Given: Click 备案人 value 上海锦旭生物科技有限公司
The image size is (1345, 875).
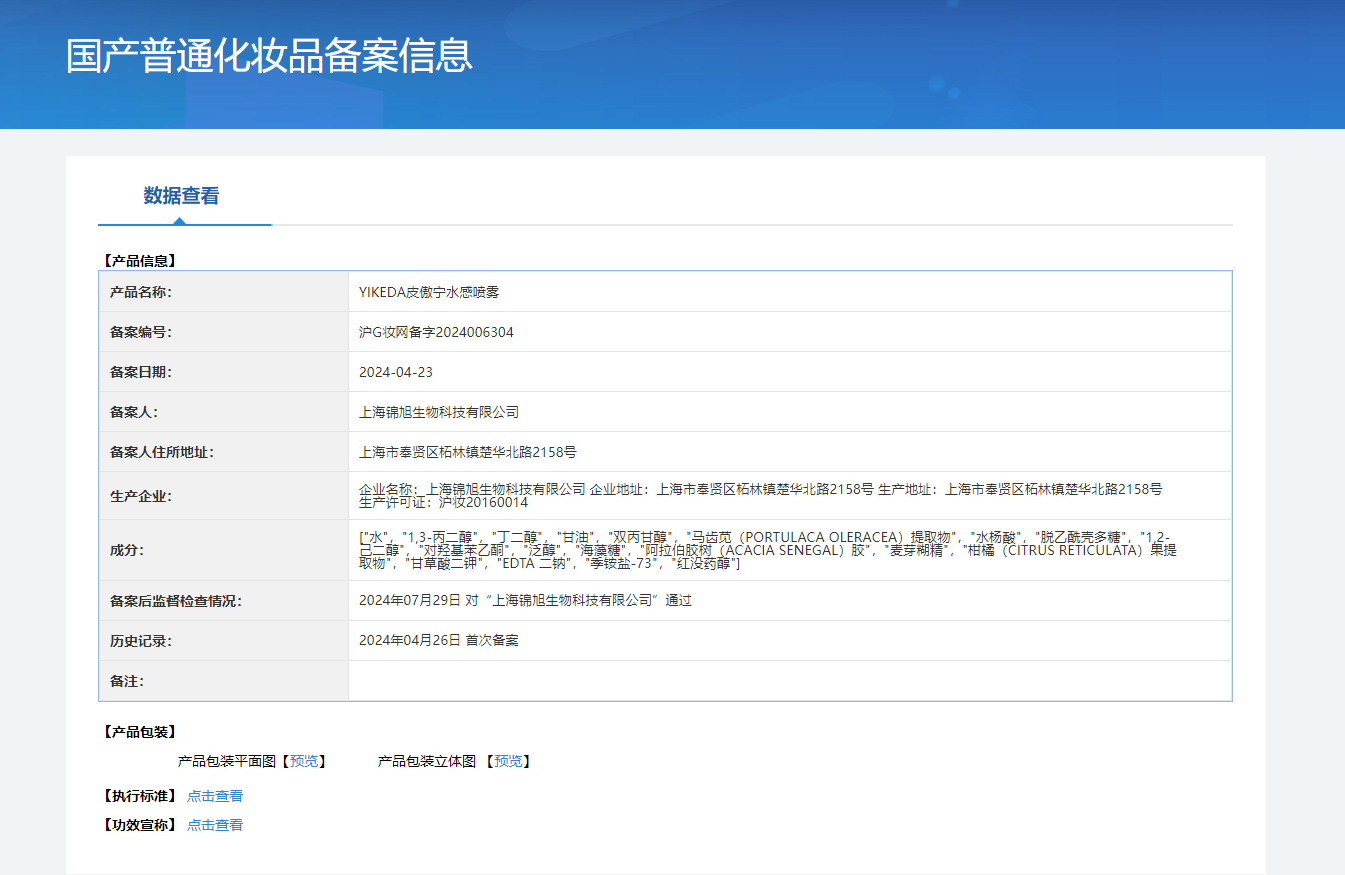Looking at the screenshot, I should coord(439,412).
